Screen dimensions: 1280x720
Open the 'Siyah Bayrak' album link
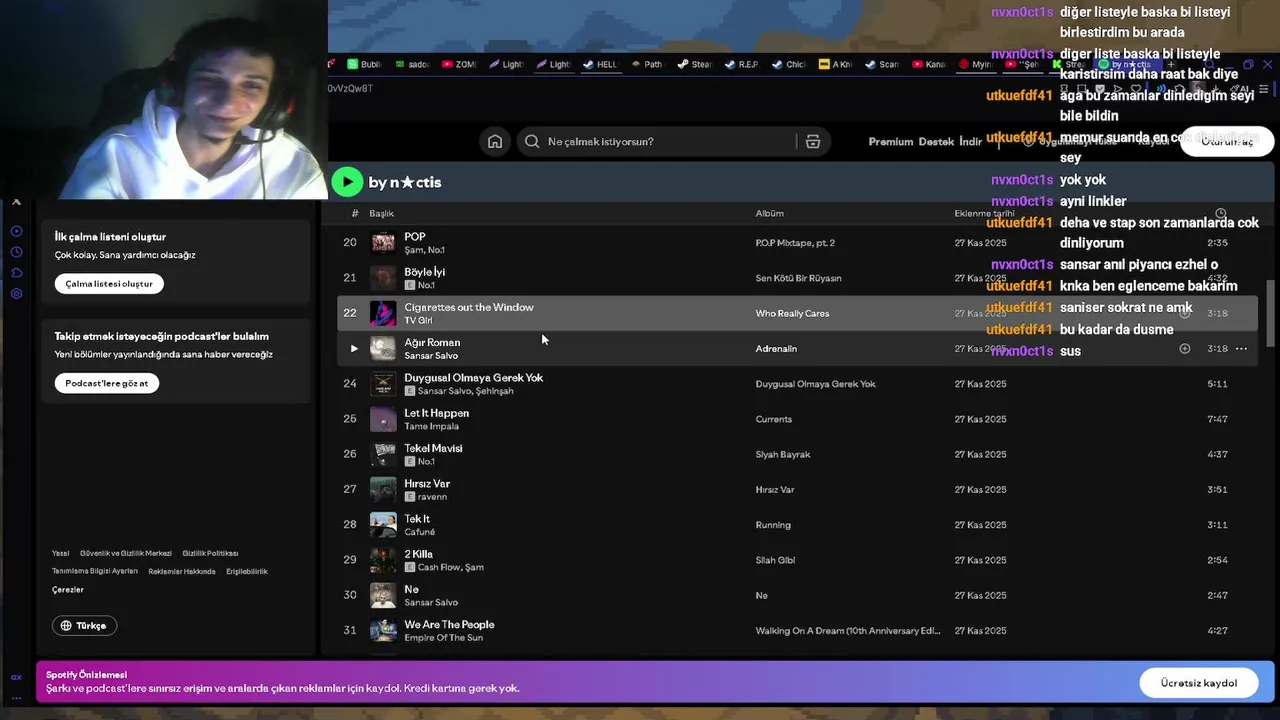783,455
